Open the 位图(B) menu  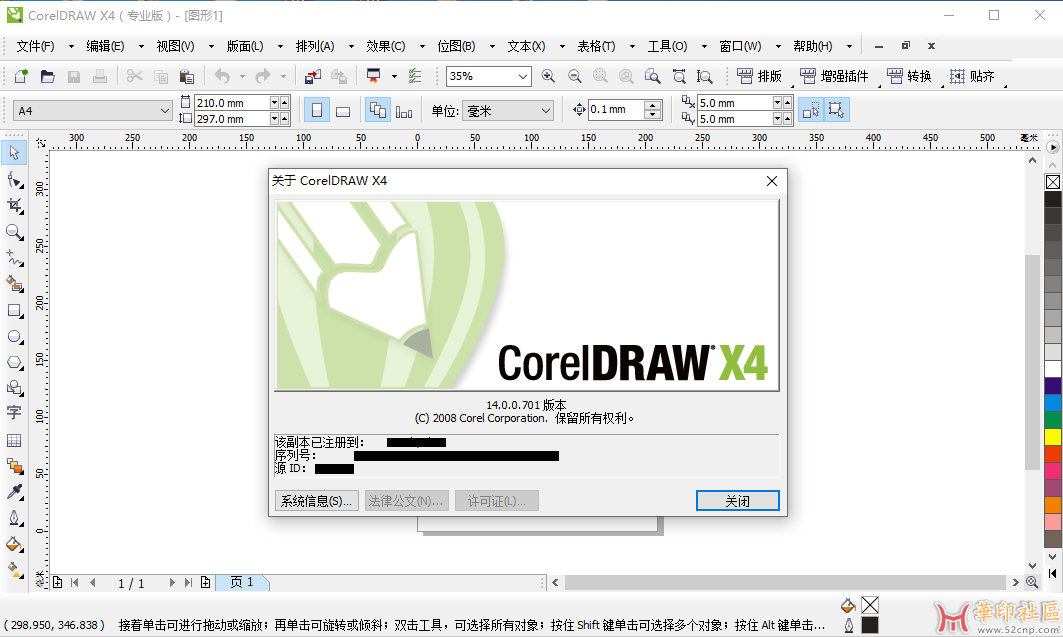(x=456, y=46)
